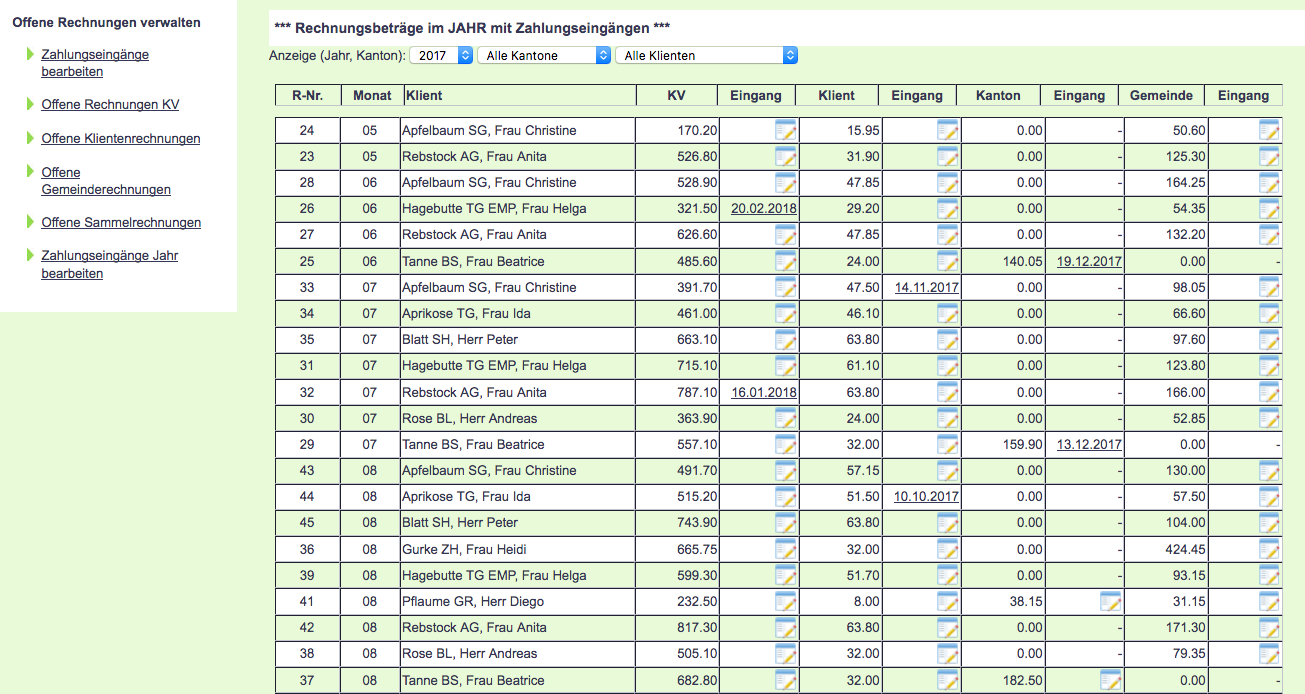Open KV payment edit icon for invoice 36
1305x694 pixels.
point(785,549)
